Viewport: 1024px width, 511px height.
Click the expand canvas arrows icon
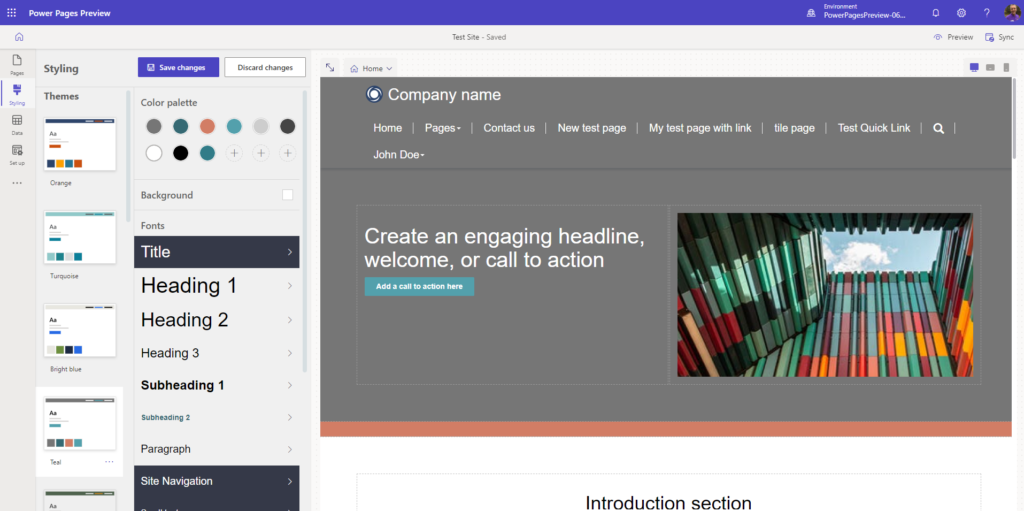coord(330,67)
